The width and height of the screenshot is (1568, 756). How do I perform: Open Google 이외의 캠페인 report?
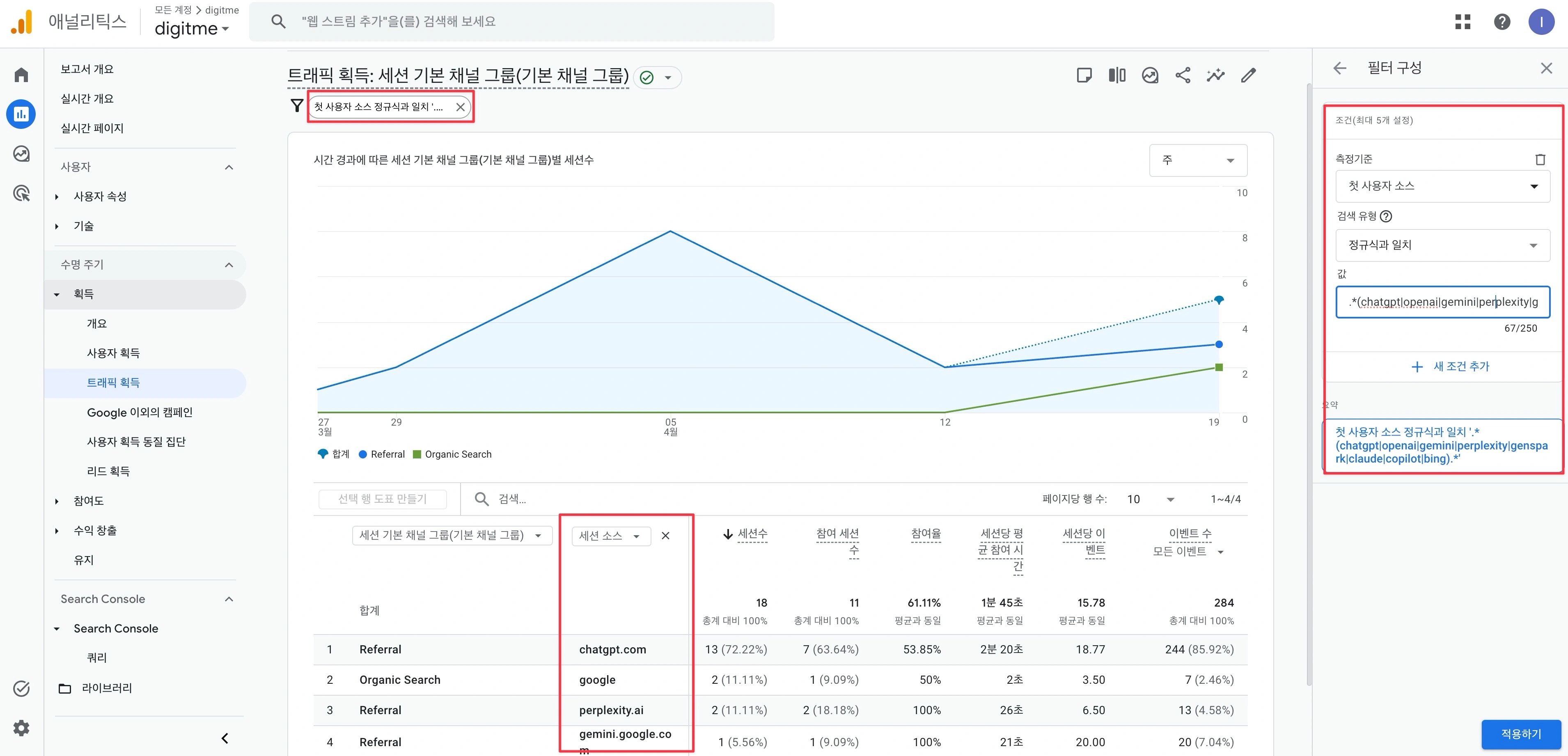point(140,412)
